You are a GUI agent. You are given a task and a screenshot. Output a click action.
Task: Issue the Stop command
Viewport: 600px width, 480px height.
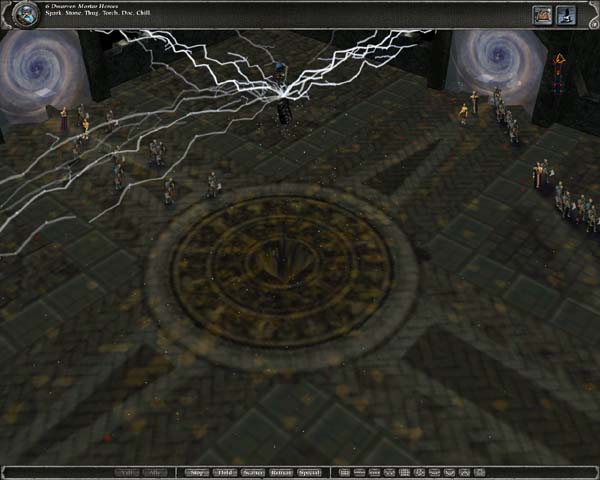point(197,473)
